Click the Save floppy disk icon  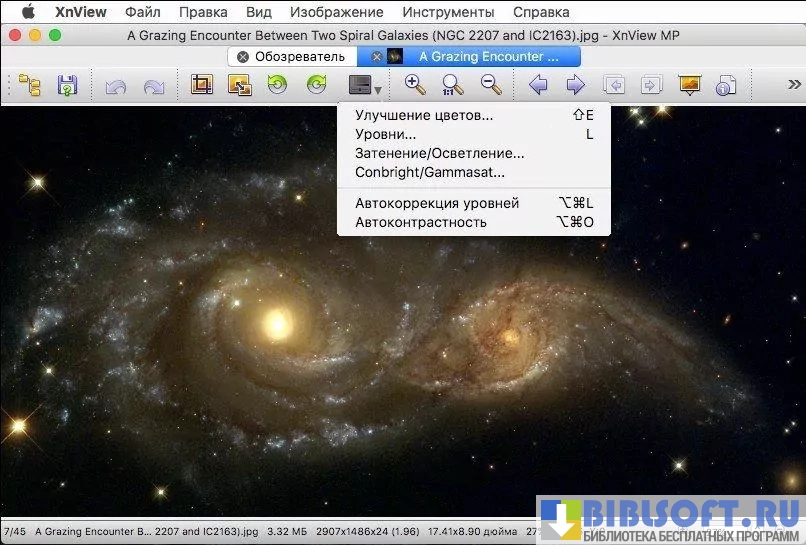(67, 86)
